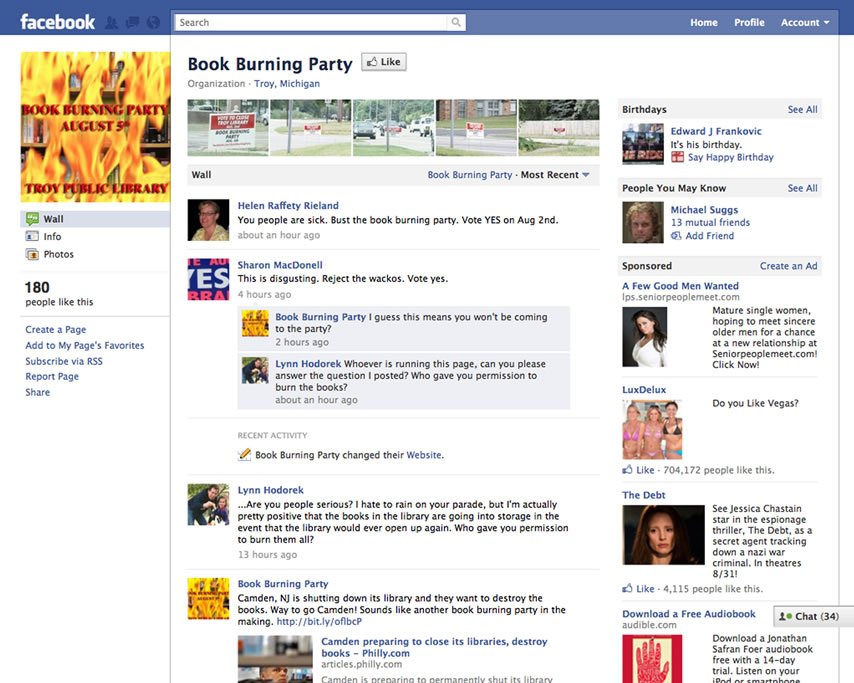Select the Wall tab in sidebar
854x683 pixels.
tap(52, 219)
